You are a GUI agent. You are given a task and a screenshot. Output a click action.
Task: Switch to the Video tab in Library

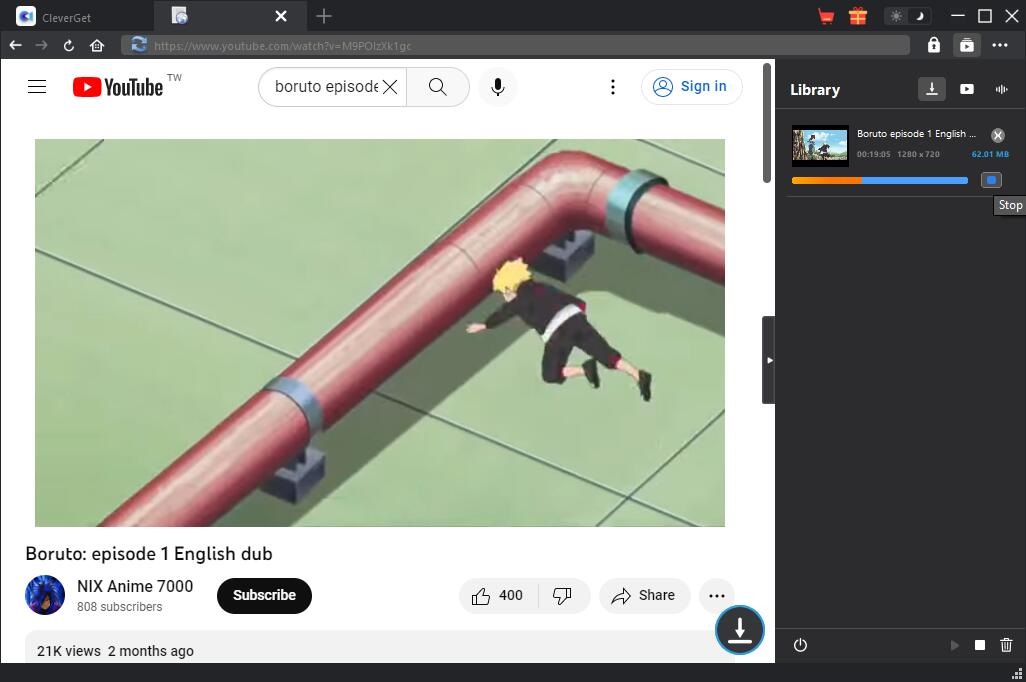966,89
